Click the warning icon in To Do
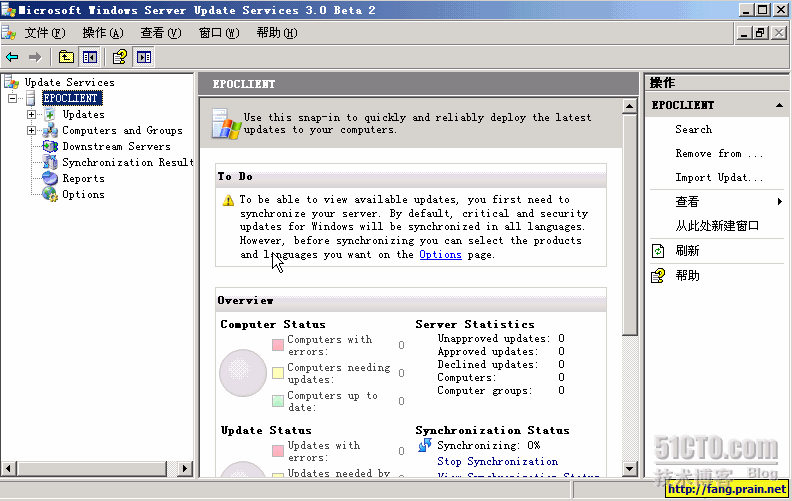This screenshot has width=792, height=501. pos(228,201)
